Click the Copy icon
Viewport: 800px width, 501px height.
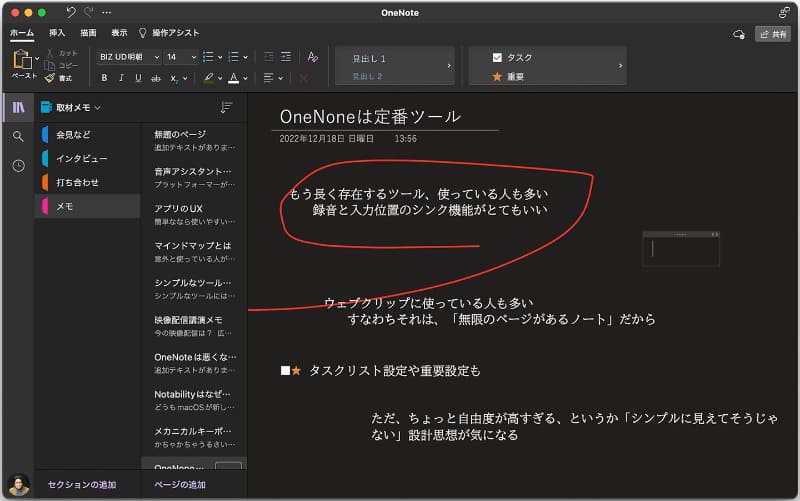click(x=49, y=65)
